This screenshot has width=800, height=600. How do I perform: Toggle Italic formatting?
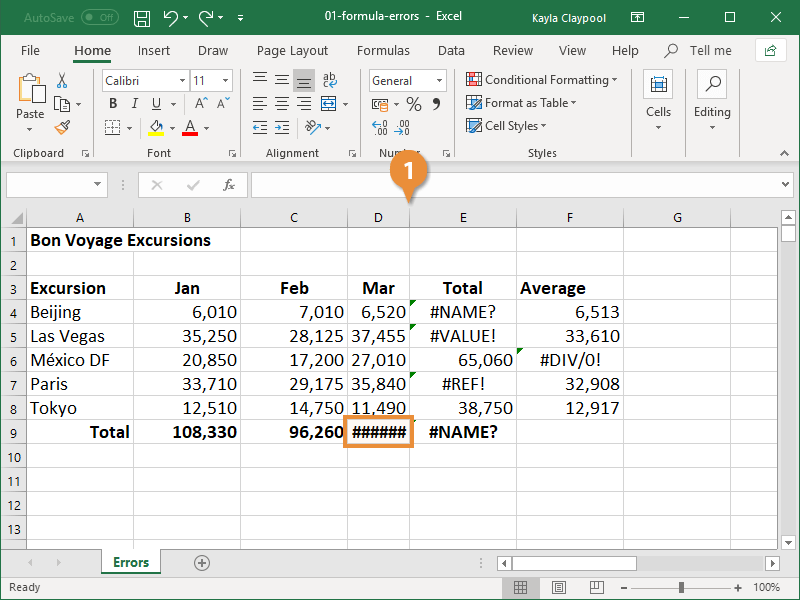(x=135, y=104)
